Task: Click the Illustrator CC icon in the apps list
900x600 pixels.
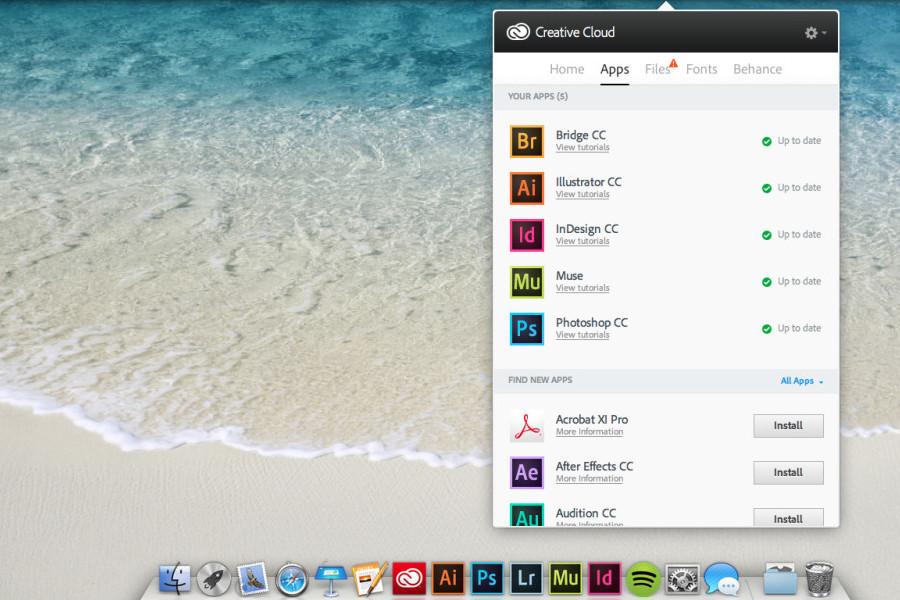Action: coord(527,188)
